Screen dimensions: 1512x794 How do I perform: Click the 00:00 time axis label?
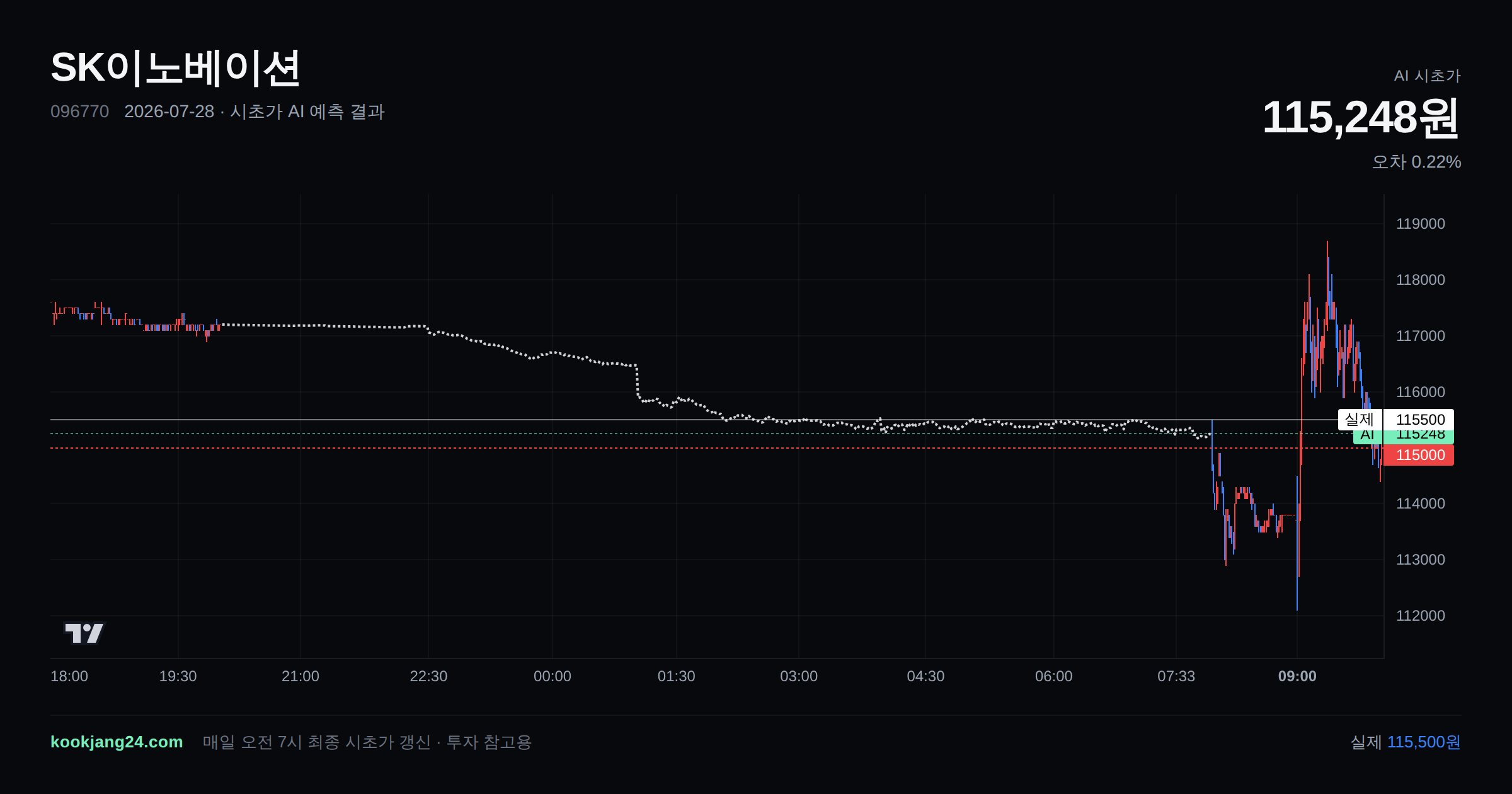click(x=552, y=676)
